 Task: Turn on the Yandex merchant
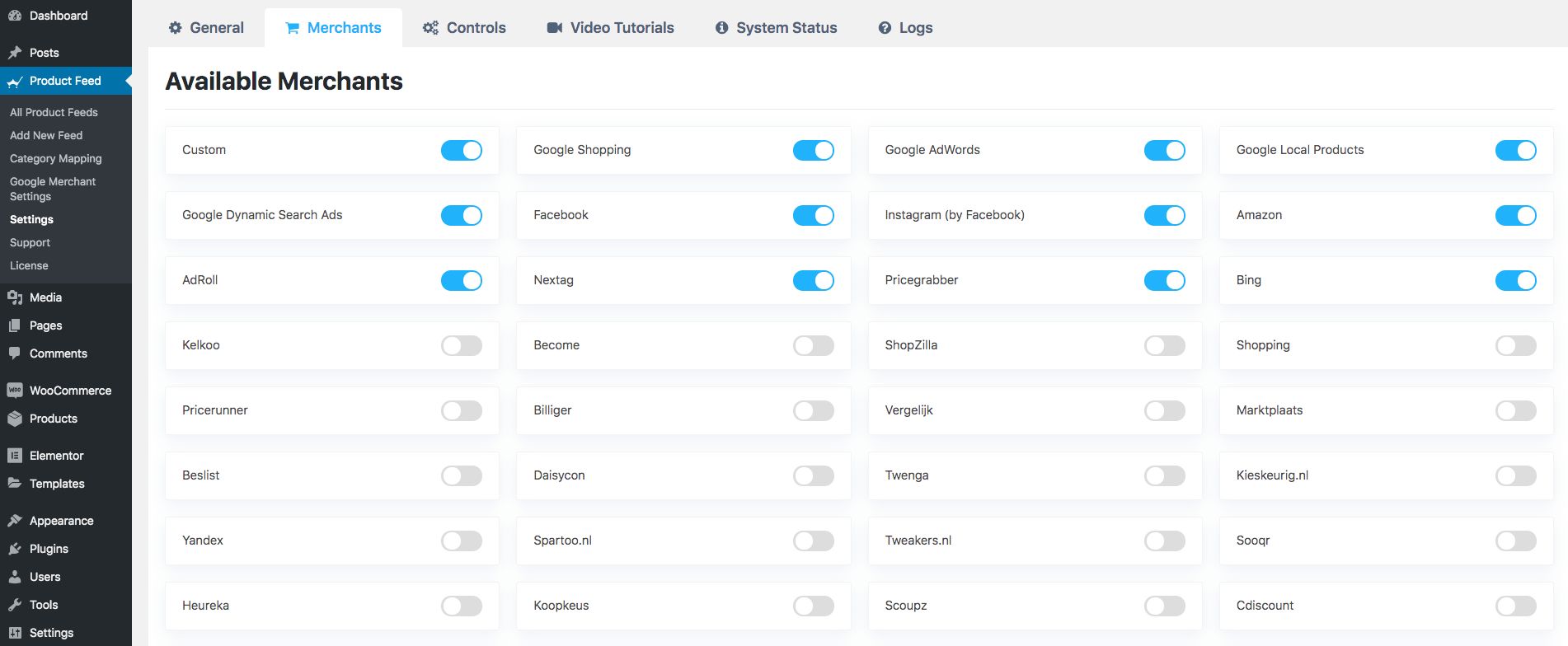click(x=462, y=541)
